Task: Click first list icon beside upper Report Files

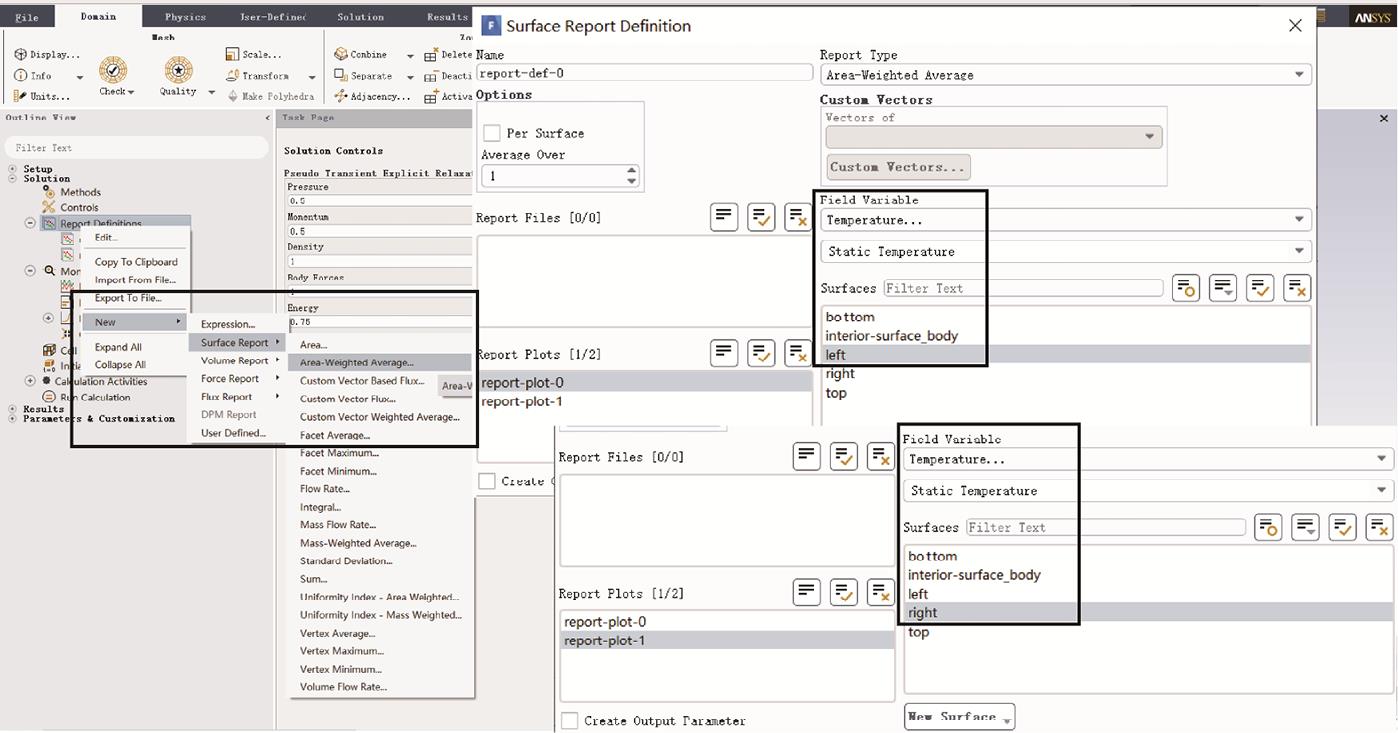Action: [x=724, y=217]
